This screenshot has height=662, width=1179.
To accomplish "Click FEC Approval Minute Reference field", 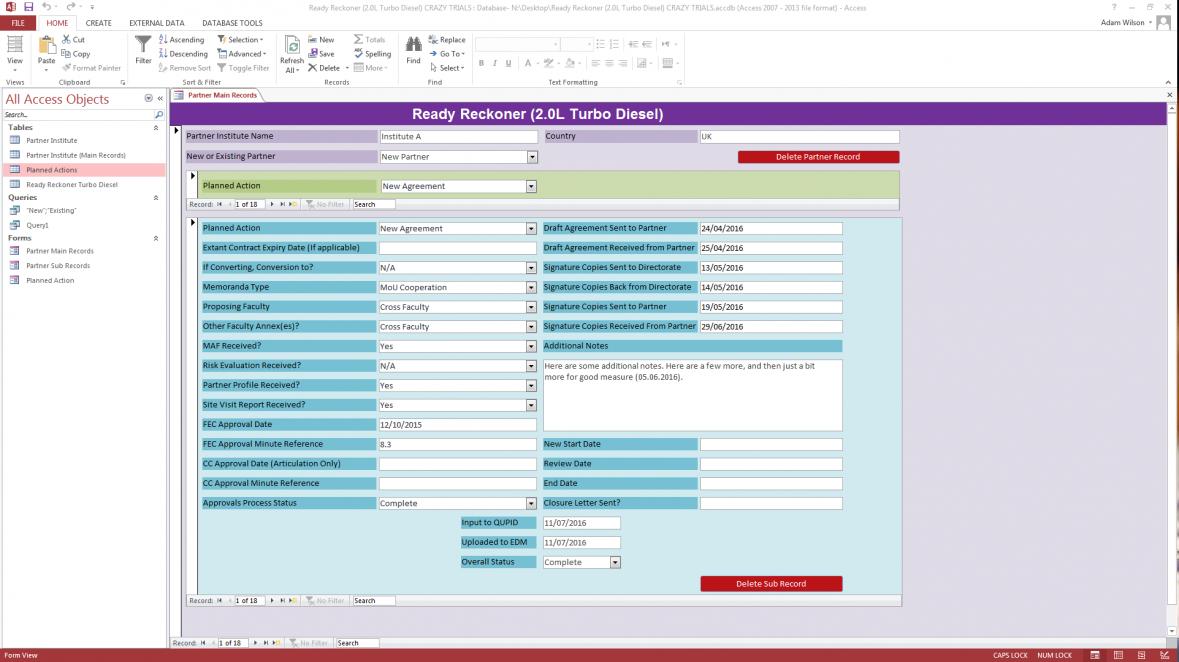I will (457, 445).
